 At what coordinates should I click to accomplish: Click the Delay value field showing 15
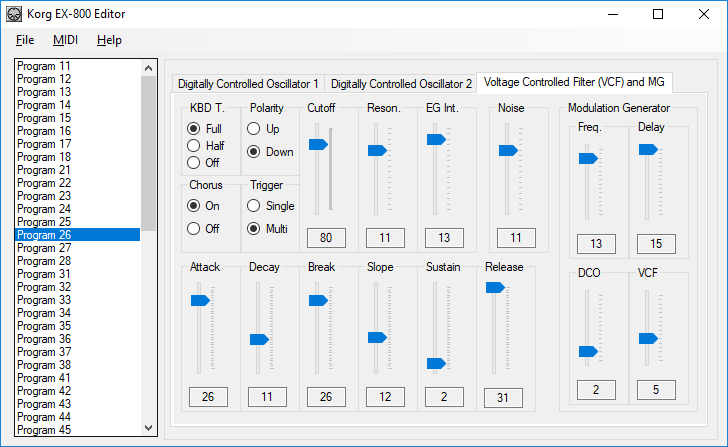coord(656,244)
